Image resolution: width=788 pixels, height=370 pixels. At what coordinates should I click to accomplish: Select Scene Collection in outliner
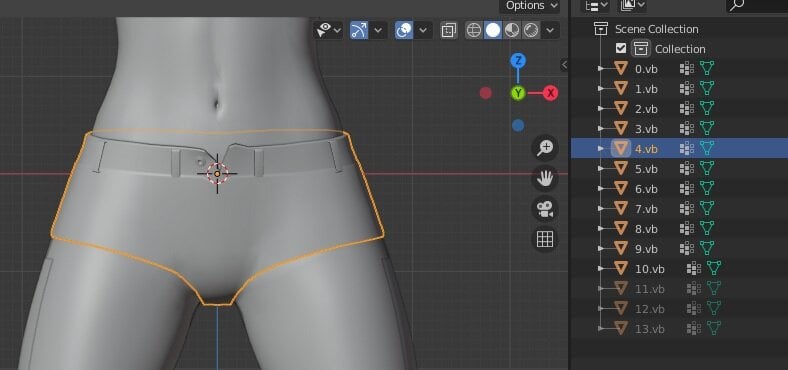tap(656, 29)
